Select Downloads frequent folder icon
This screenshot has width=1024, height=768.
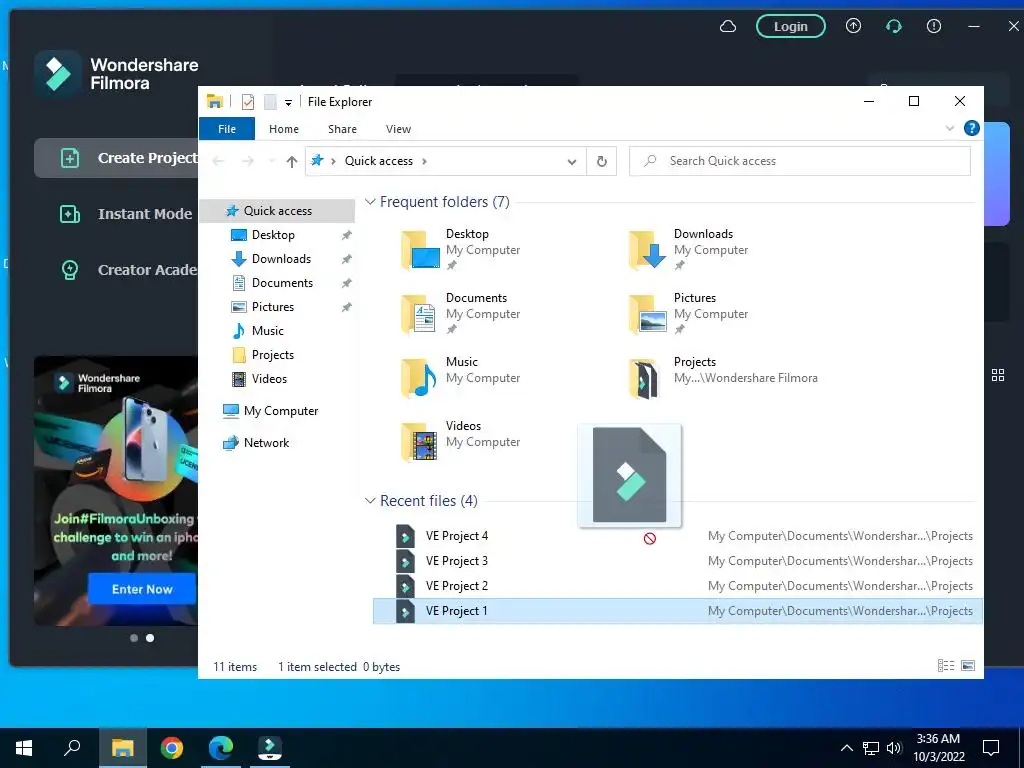coord(648,249)
